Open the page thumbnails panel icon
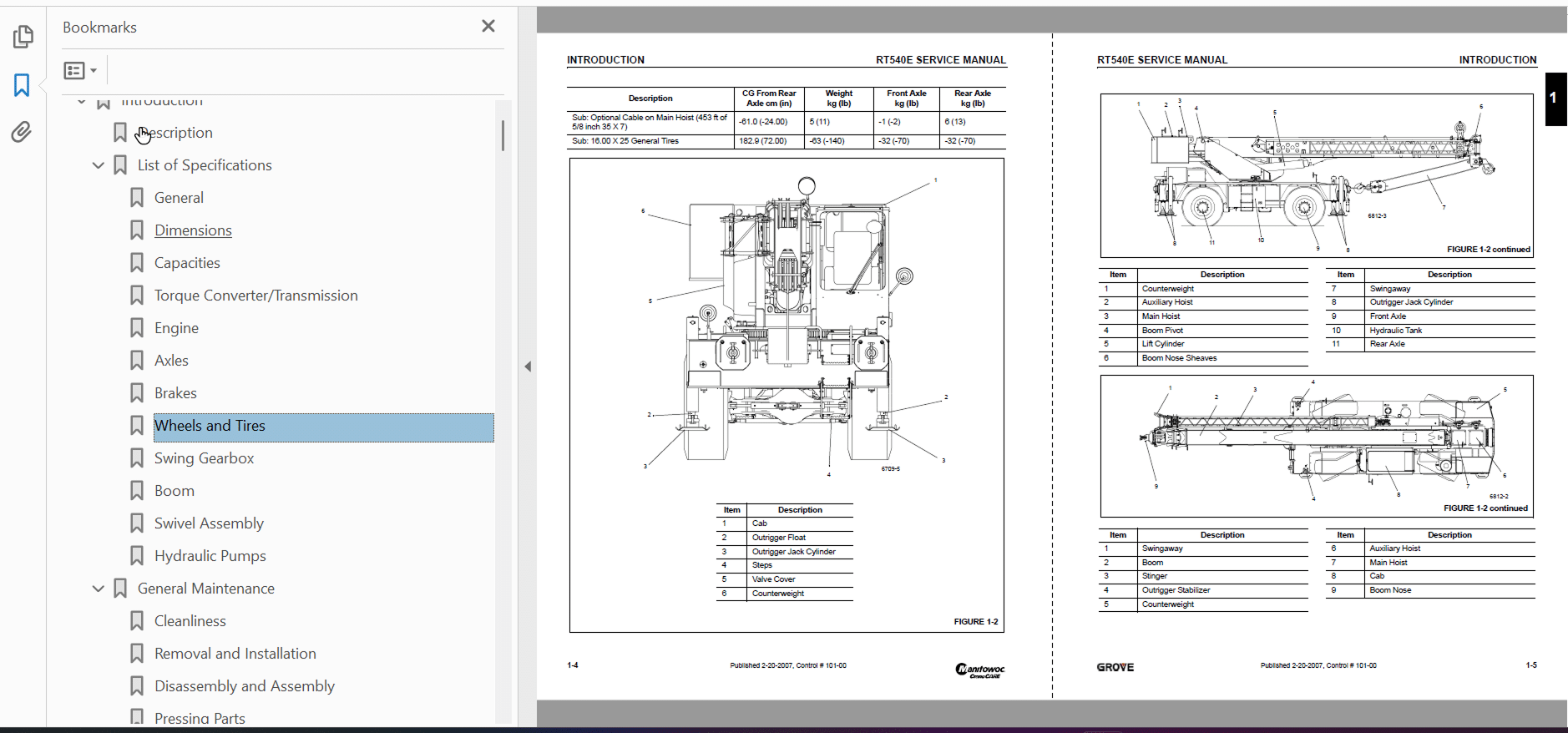 pyautogui.click(x=23, y=37)
